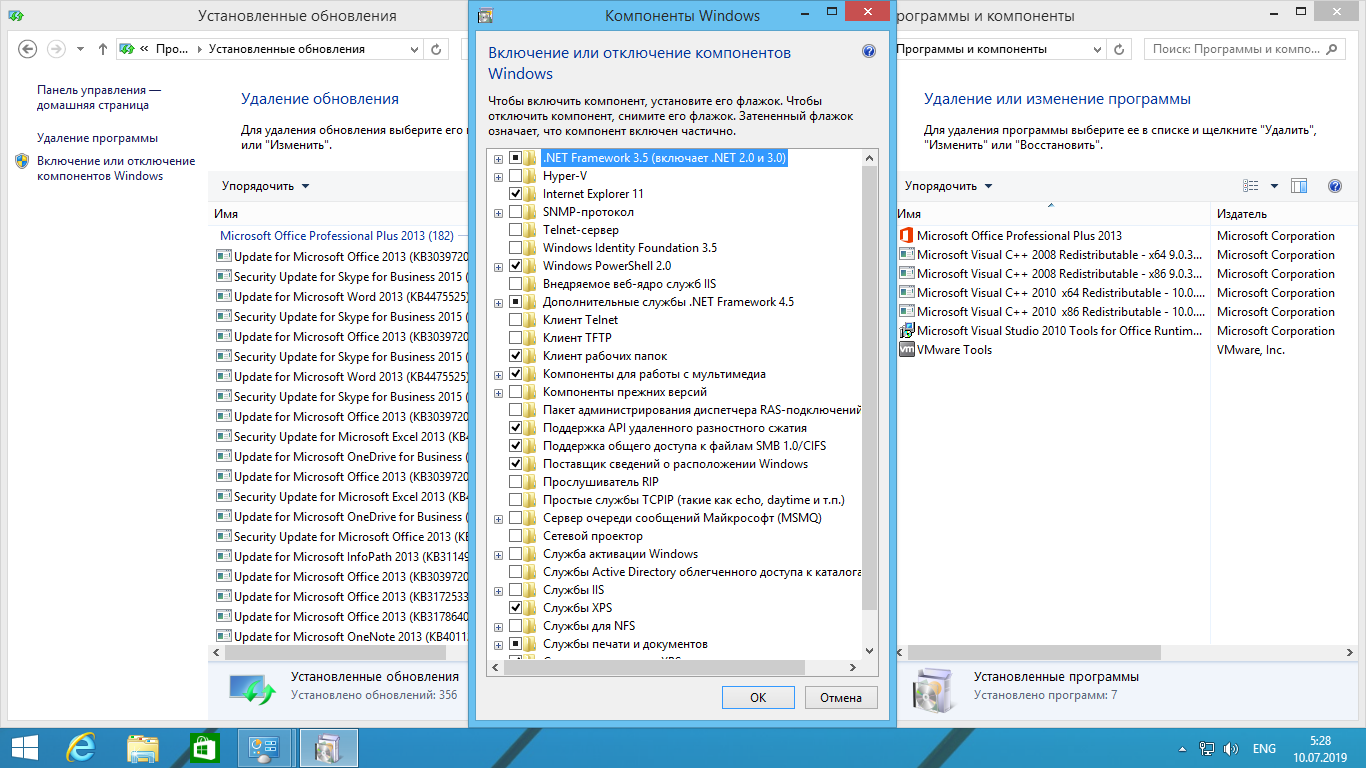Select Update for Microsoft OneNote 2013 row
This screenshot has width=1366, height=768.
tap(342, 636)
